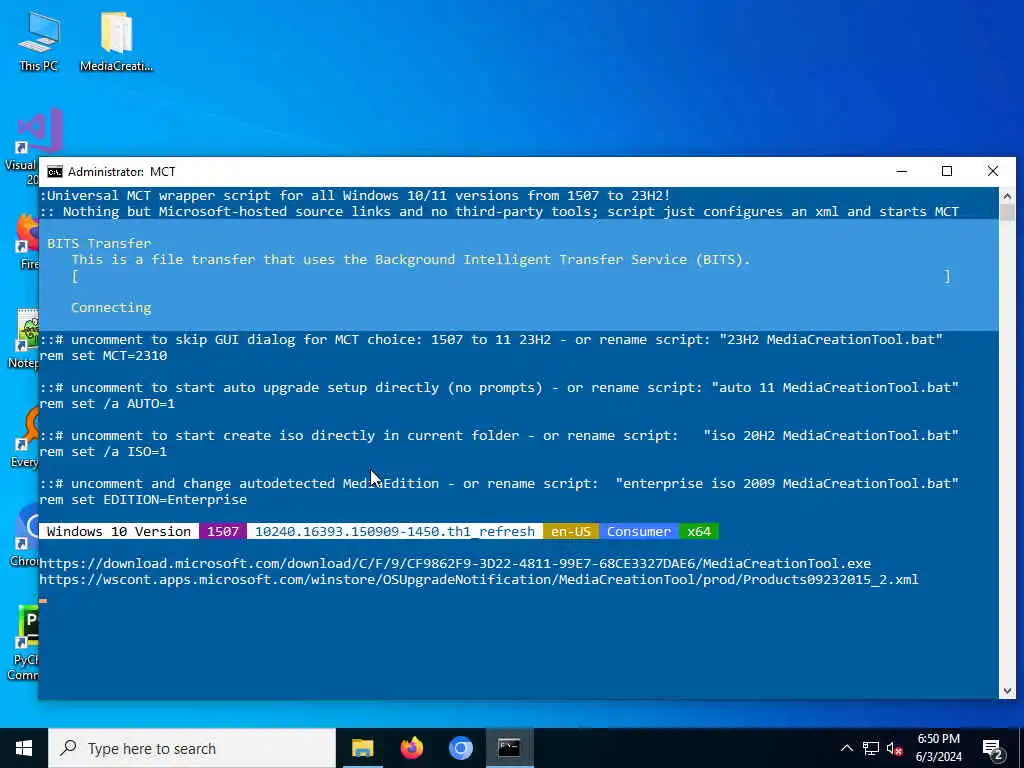
Task: Click the Type here to search box
Action: pos(192,748)
